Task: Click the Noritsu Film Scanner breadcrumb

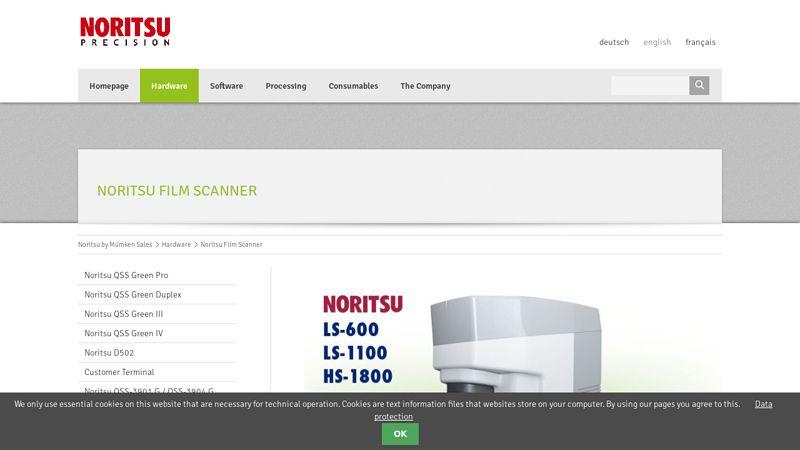Action: click(231, 244)
